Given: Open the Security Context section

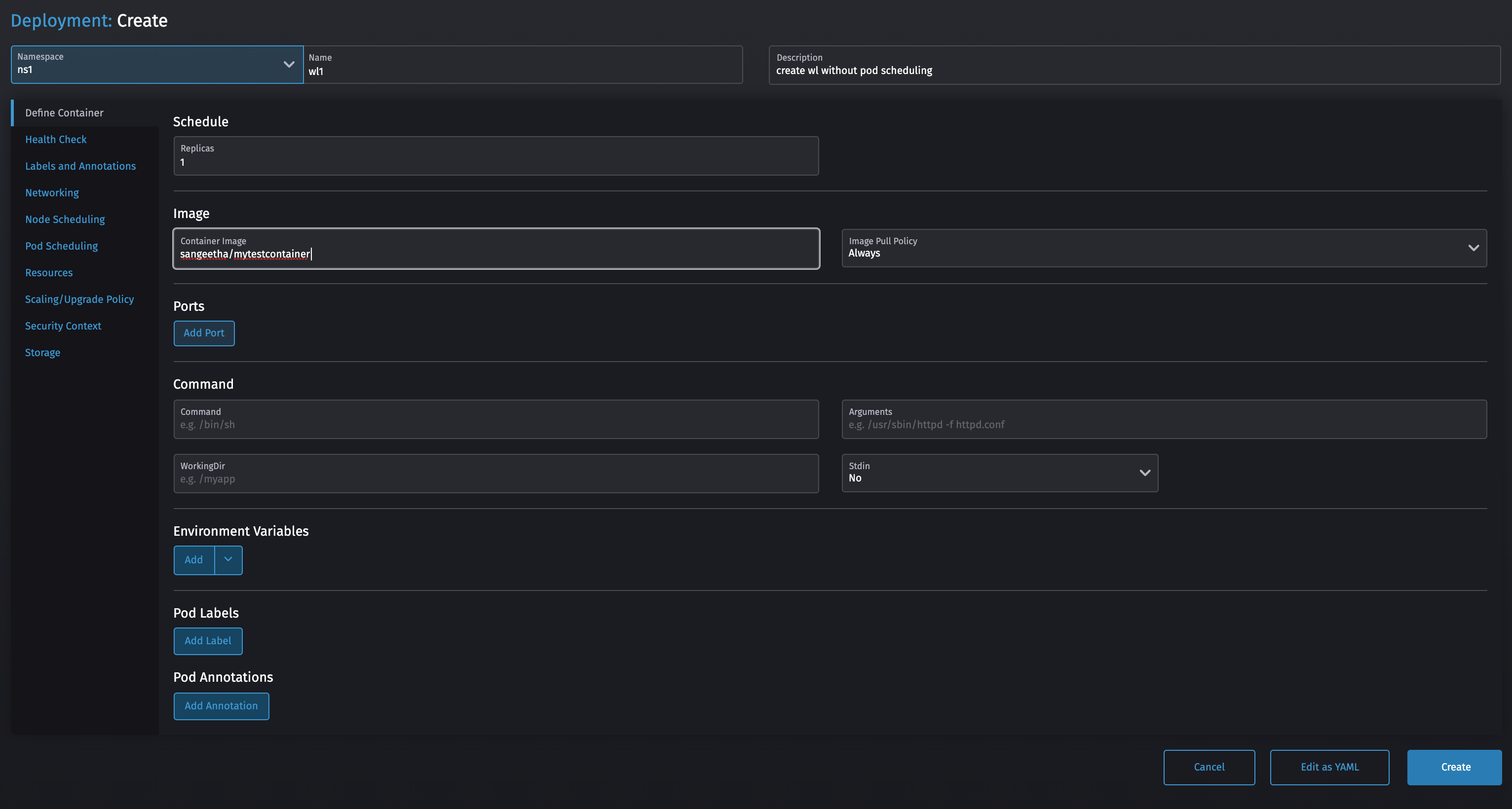Looking at the screenshot, I should [x=63, y=326].
